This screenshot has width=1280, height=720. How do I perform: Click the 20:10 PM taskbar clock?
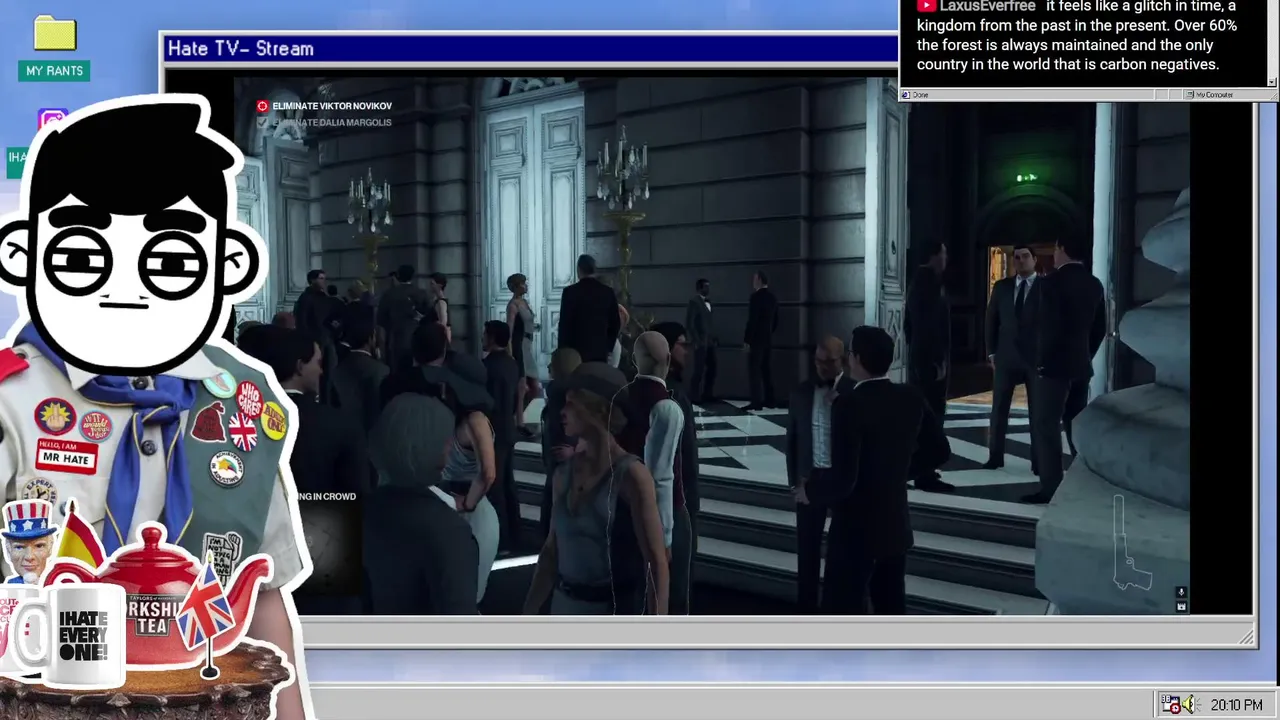coord(1236,705)
